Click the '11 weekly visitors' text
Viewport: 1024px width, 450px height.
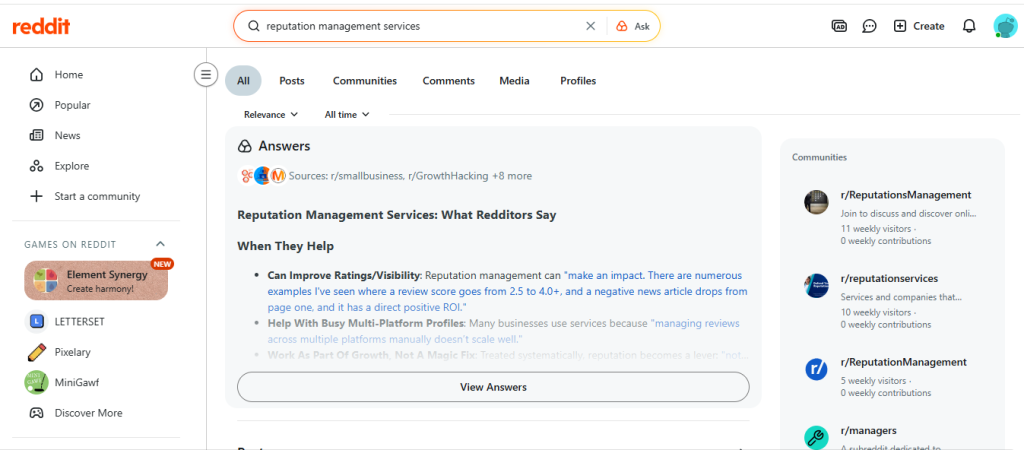875,229
